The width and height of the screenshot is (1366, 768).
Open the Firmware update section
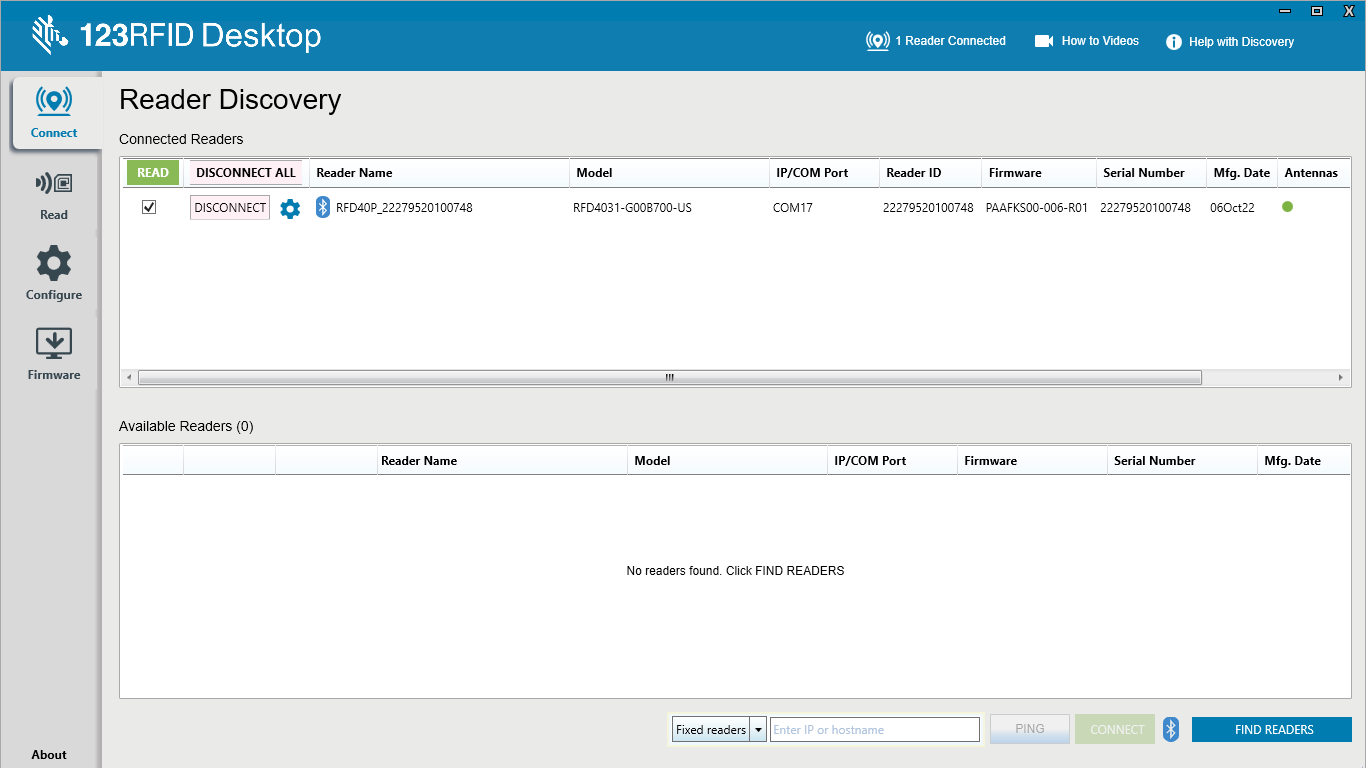[x=54, y=354]
